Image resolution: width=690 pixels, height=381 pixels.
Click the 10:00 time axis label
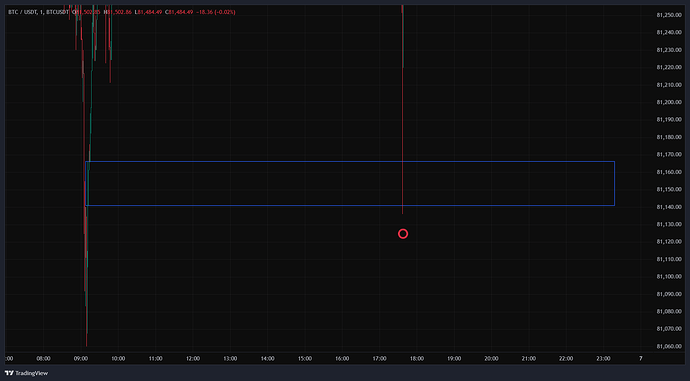click(x=118, y=359)
